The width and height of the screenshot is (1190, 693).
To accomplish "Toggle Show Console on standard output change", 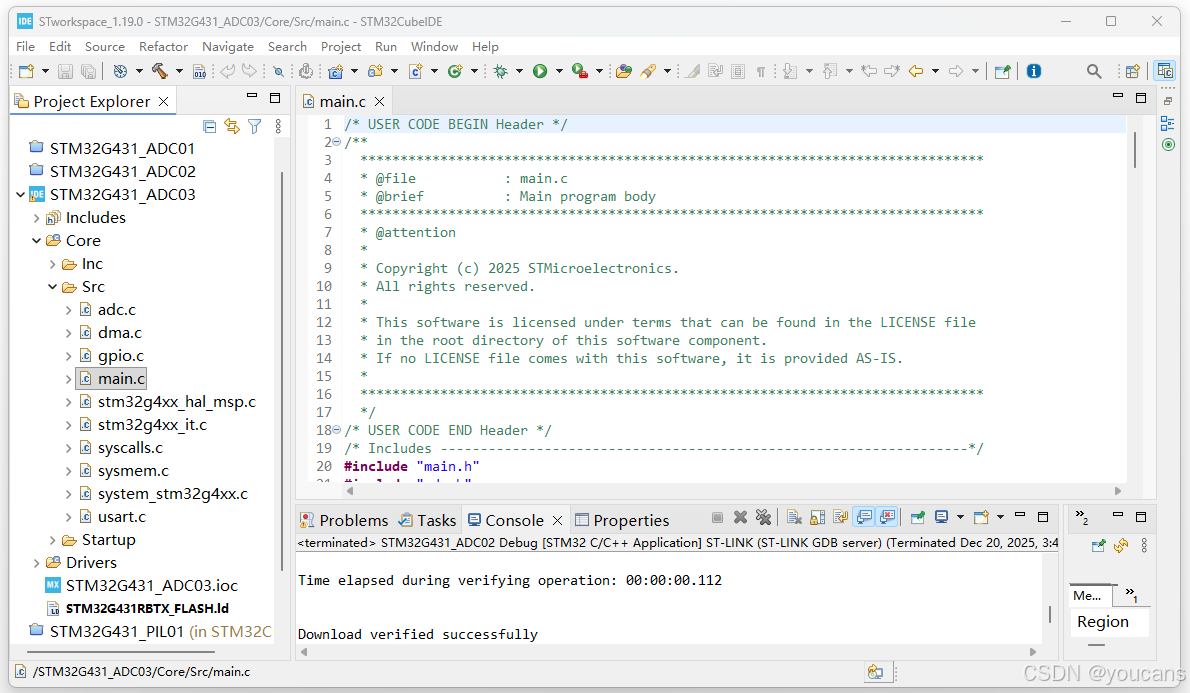I will (864, 518).
